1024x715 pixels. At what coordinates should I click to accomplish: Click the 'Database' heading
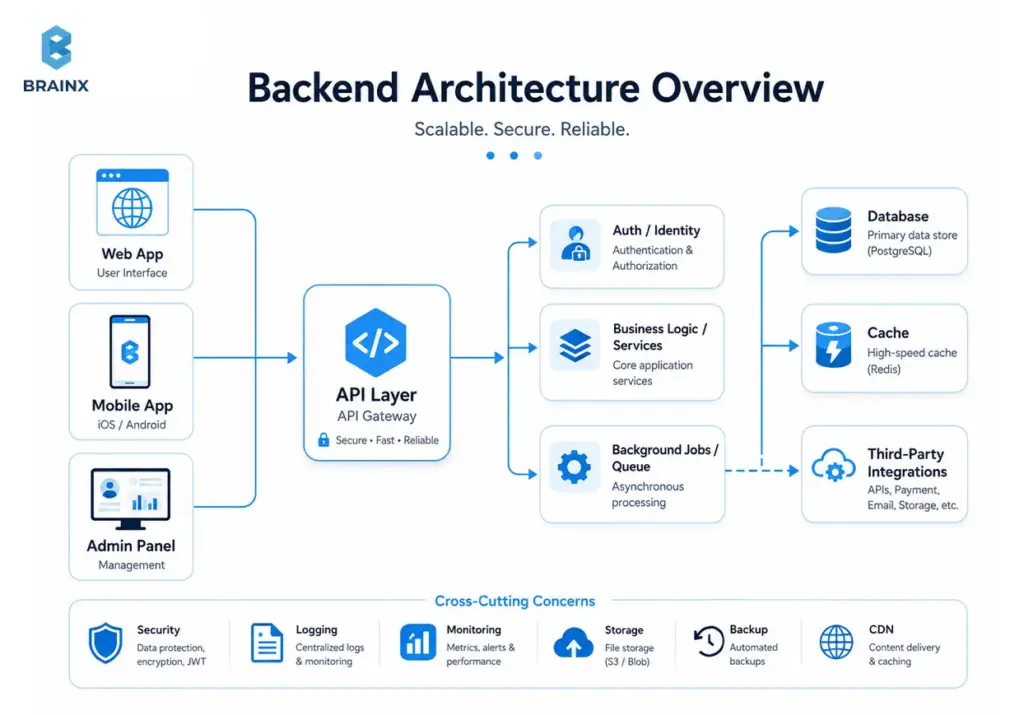click(898, 216)
